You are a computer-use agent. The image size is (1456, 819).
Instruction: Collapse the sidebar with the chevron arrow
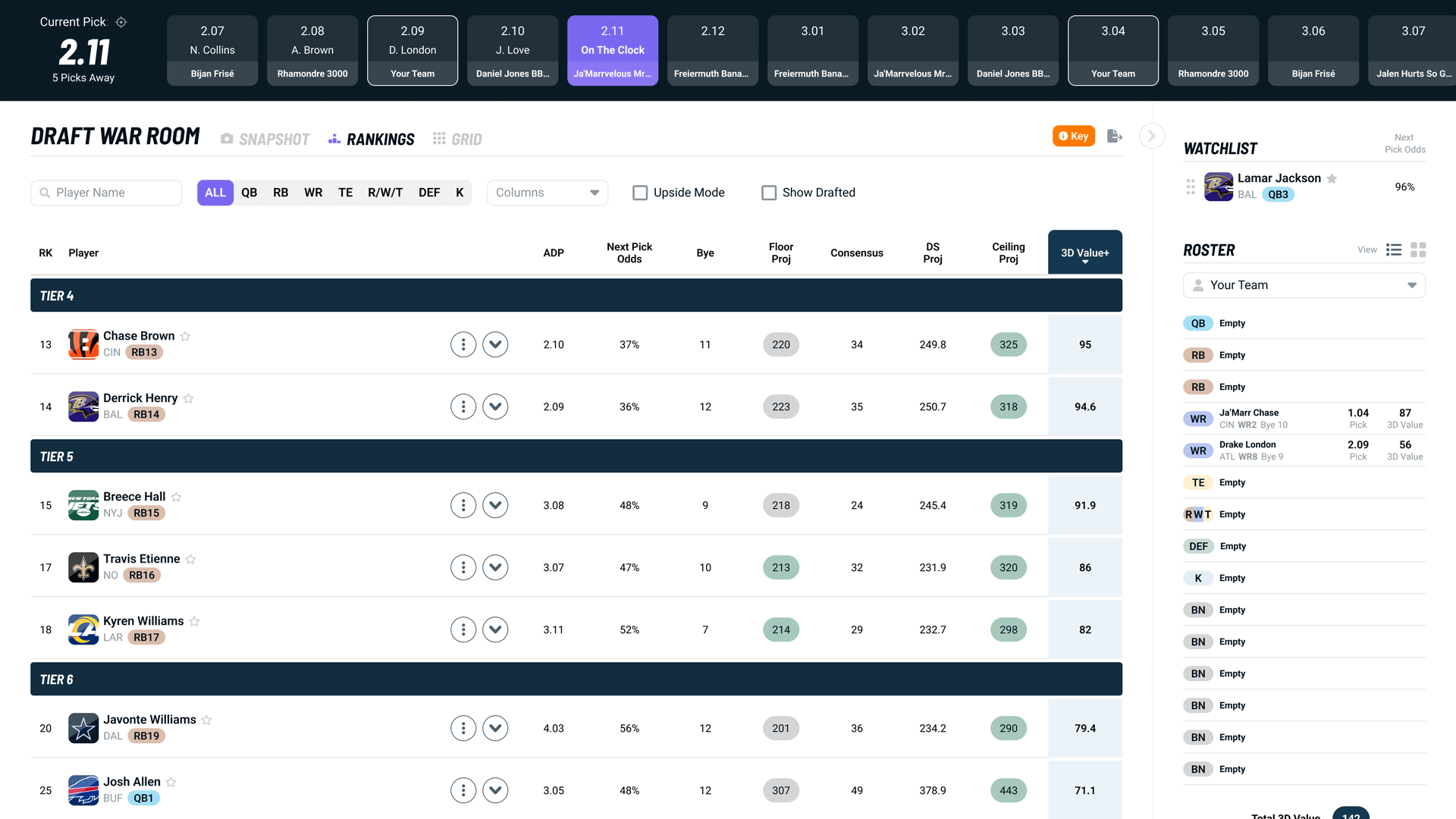point(1152,136)
